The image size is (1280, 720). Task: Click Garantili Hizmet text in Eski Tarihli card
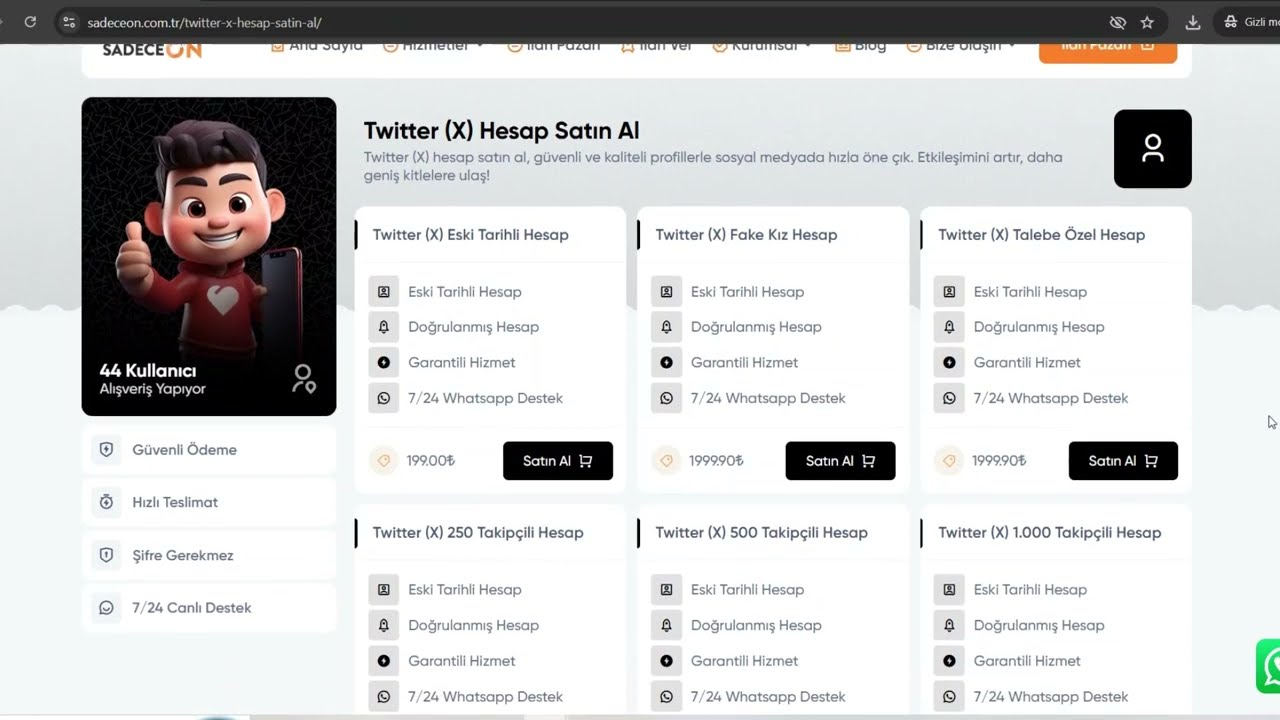coord(462,362)
